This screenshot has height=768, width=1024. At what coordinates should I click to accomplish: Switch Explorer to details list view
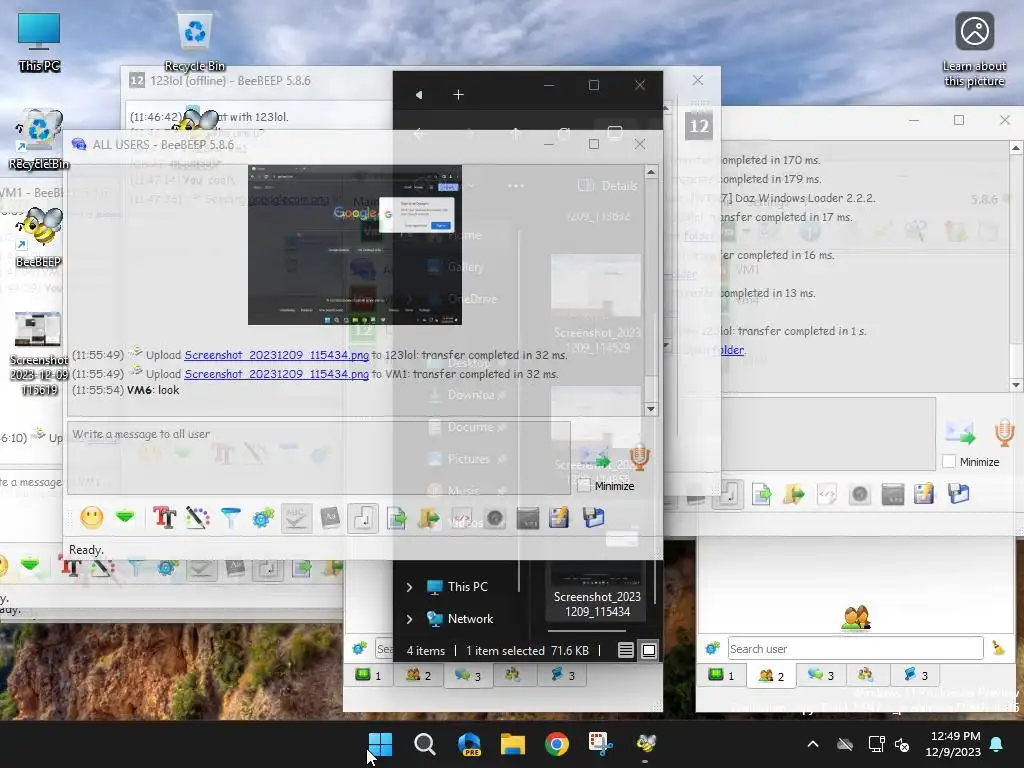625,650
